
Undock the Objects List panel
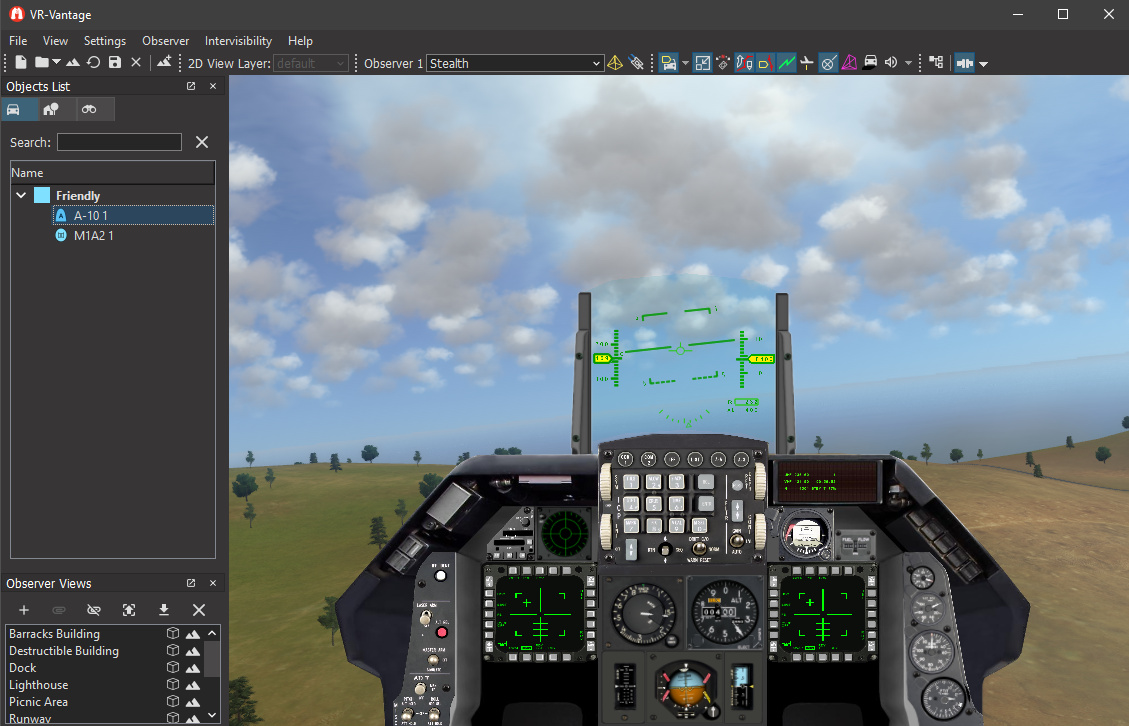coord(191,86)
